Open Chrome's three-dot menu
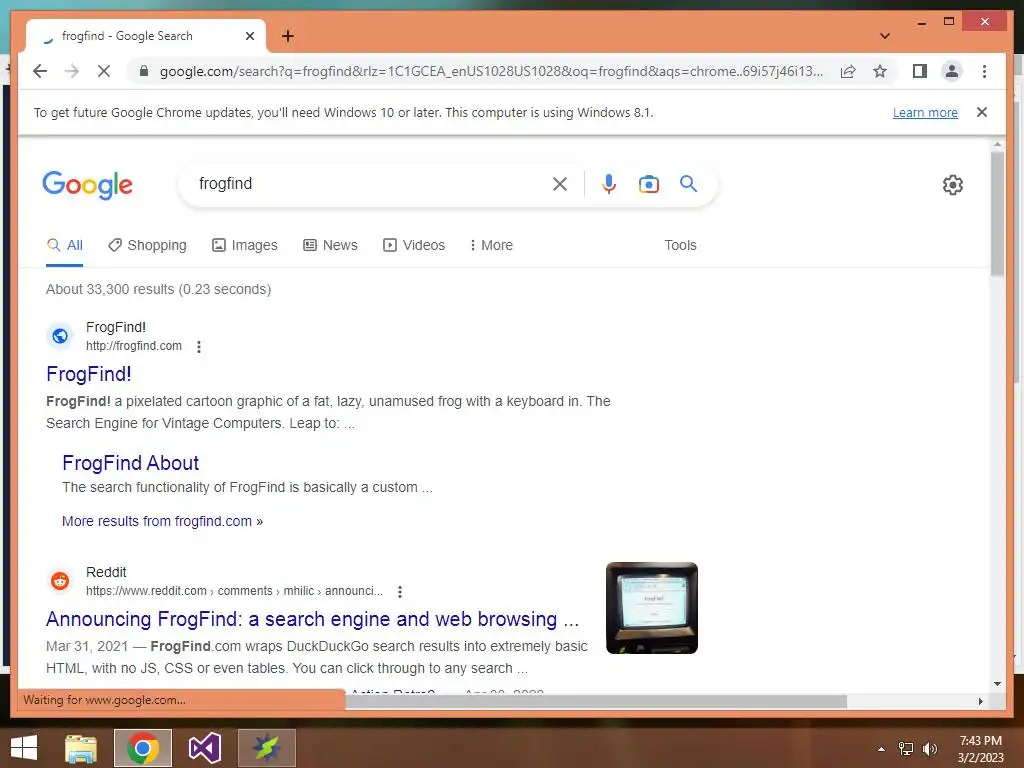This screenshot has height=768, width=1024. [984, 71]
